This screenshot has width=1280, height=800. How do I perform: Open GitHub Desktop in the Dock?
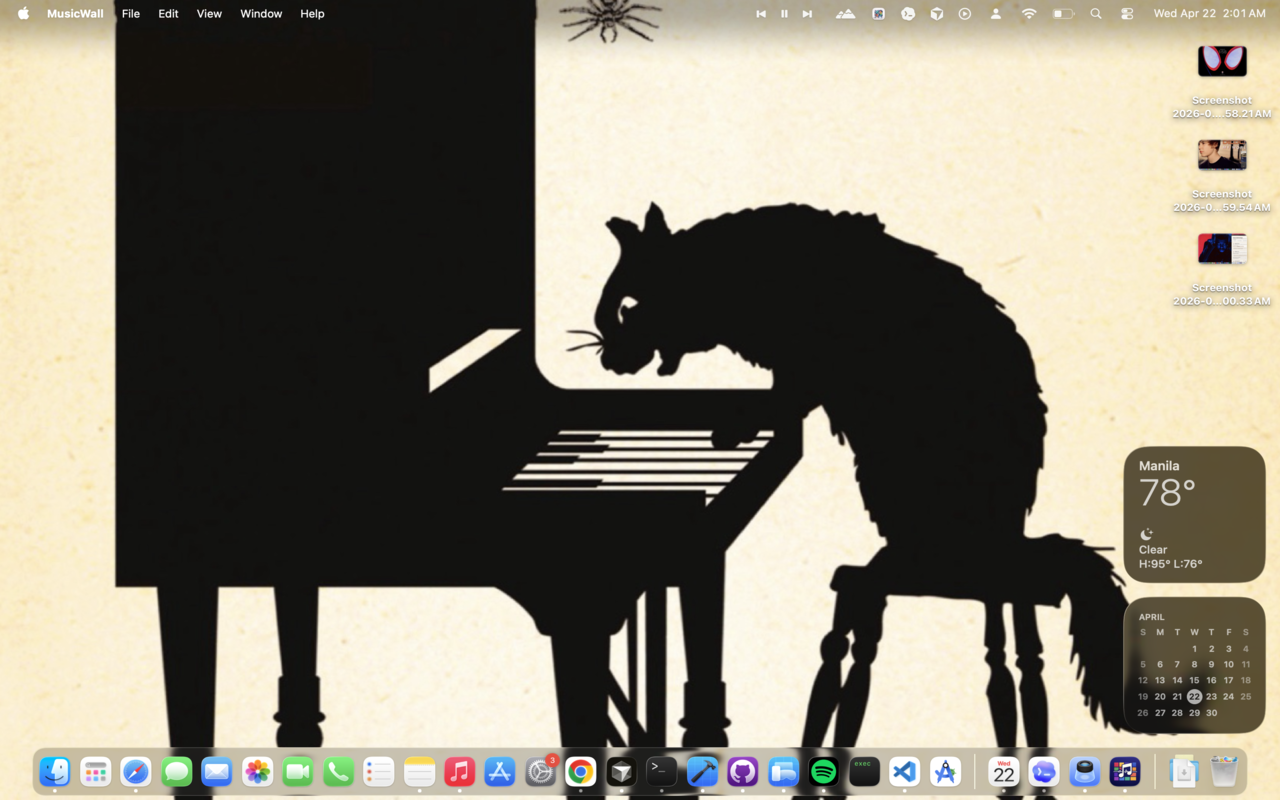[742, 771]
